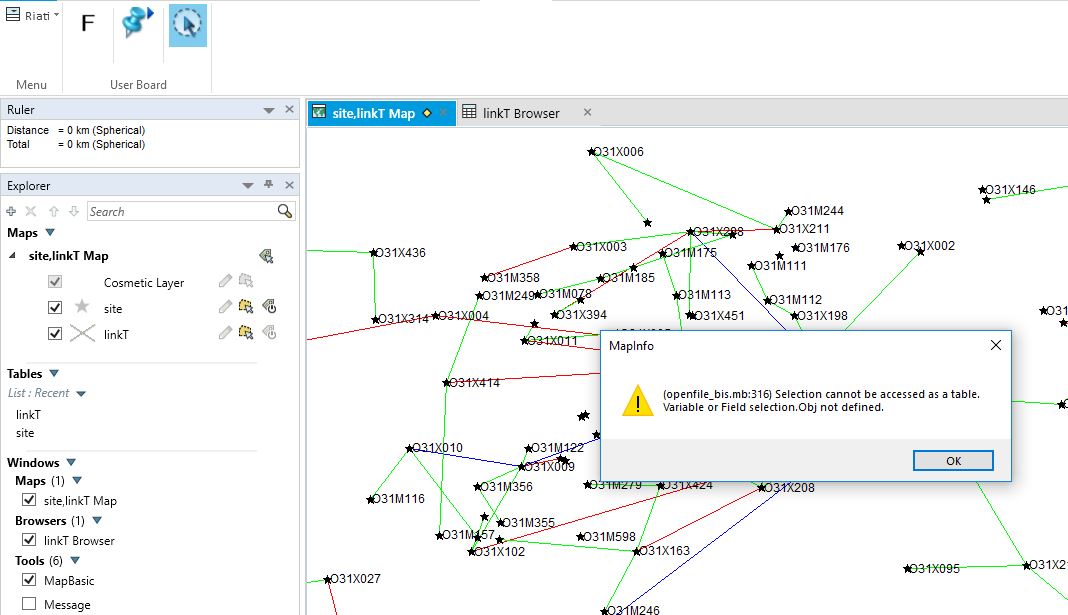The width and height of the screenshot is (1068, 615).
Task: Toggle MapBasic tool window checkbox
Action: [x=29, y=580]
